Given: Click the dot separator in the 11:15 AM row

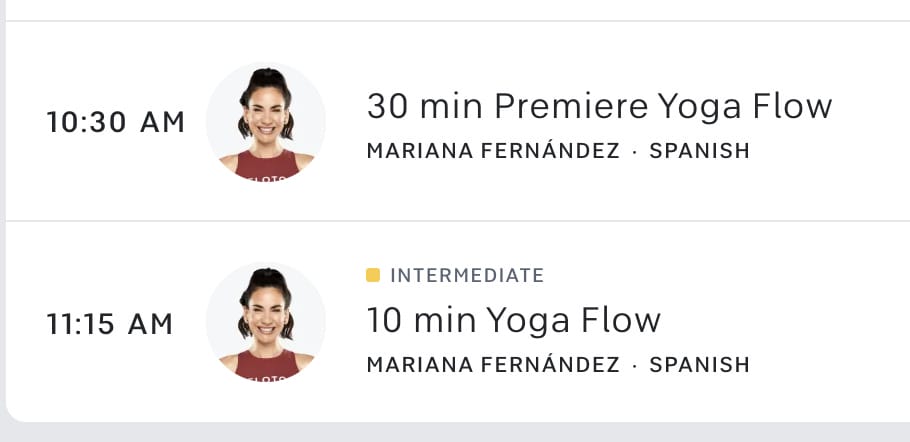Looking at the screenshot, I should click(635, 365).
